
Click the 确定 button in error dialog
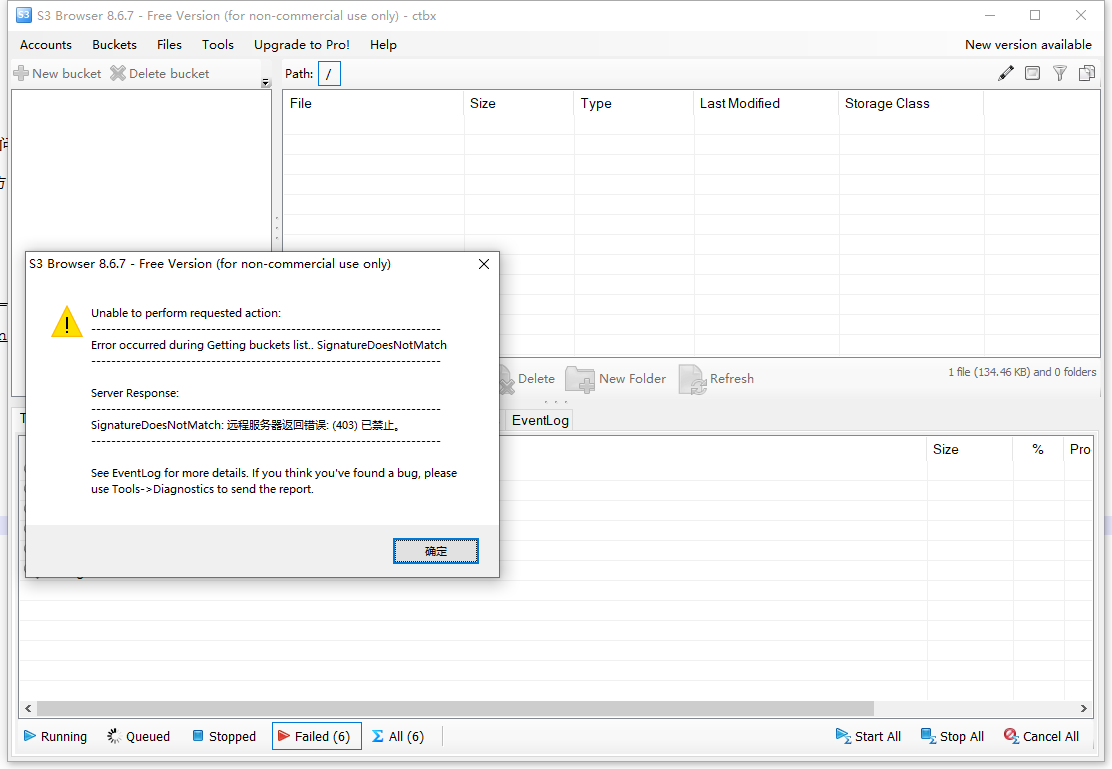[x=435, y=551]
